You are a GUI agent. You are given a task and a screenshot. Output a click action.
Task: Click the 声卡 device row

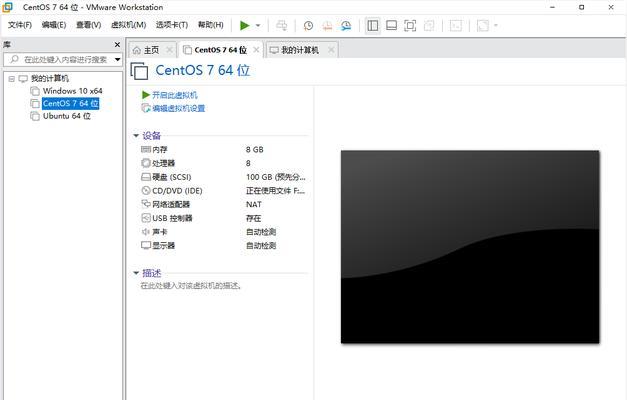click(224, 232)
